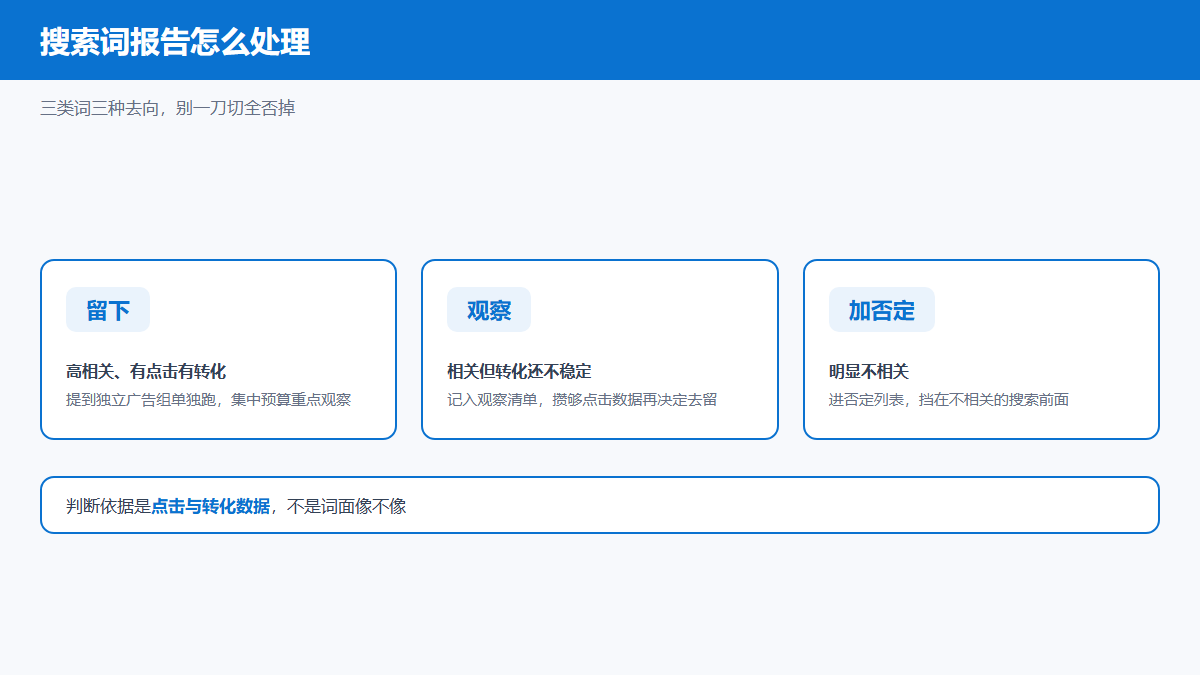Click the phrase 不是词面像不像

(347, 506)
